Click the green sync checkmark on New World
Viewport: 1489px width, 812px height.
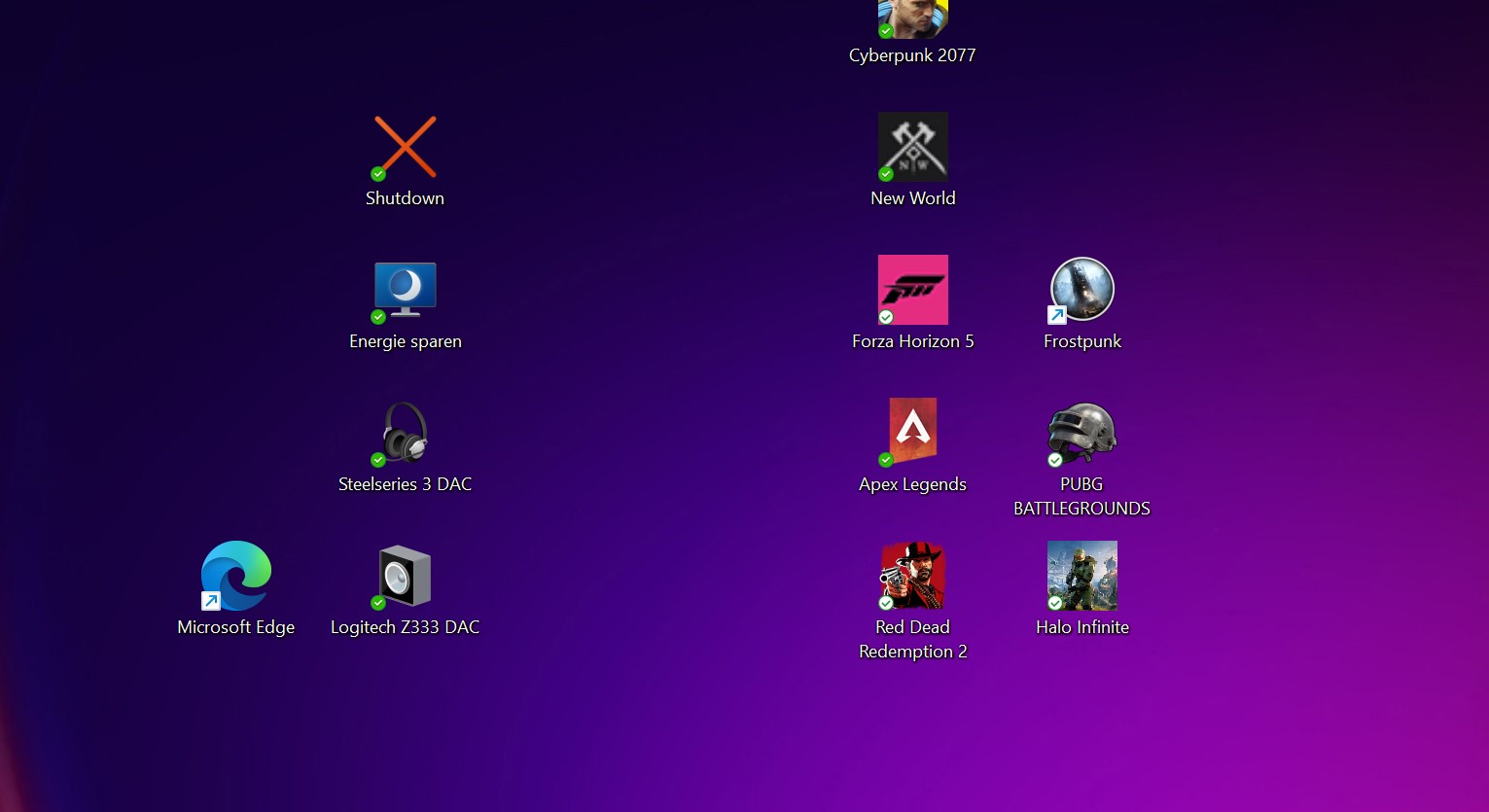[x=886, y=174]
